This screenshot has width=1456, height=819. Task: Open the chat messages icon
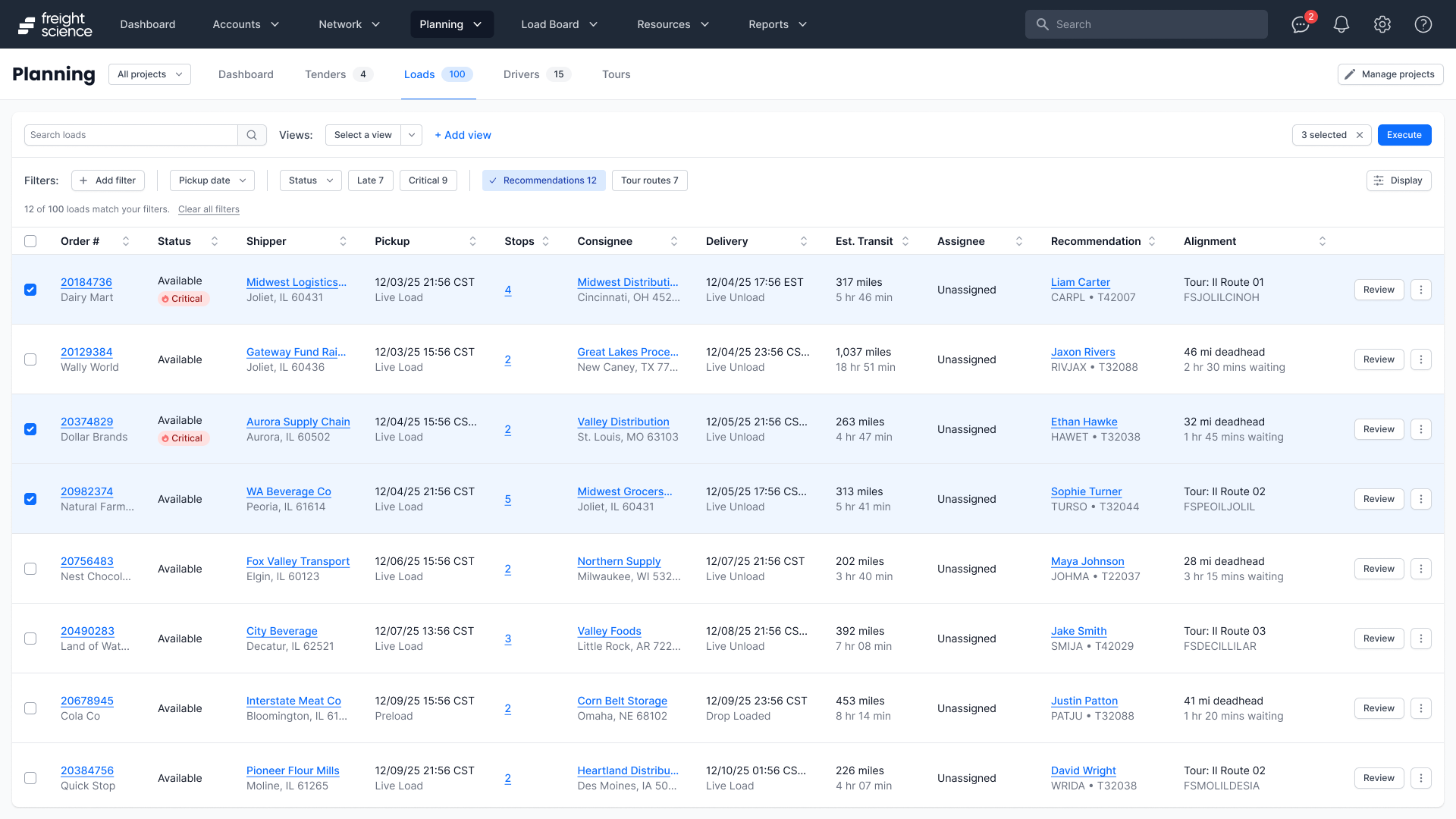[x=1301, y=24]
